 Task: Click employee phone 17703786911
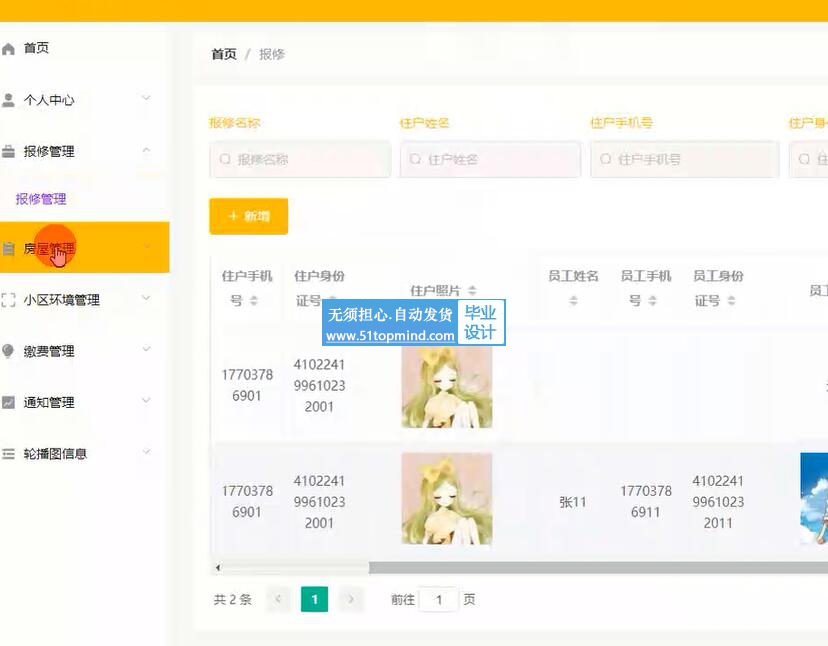click(x=646, y=501)
